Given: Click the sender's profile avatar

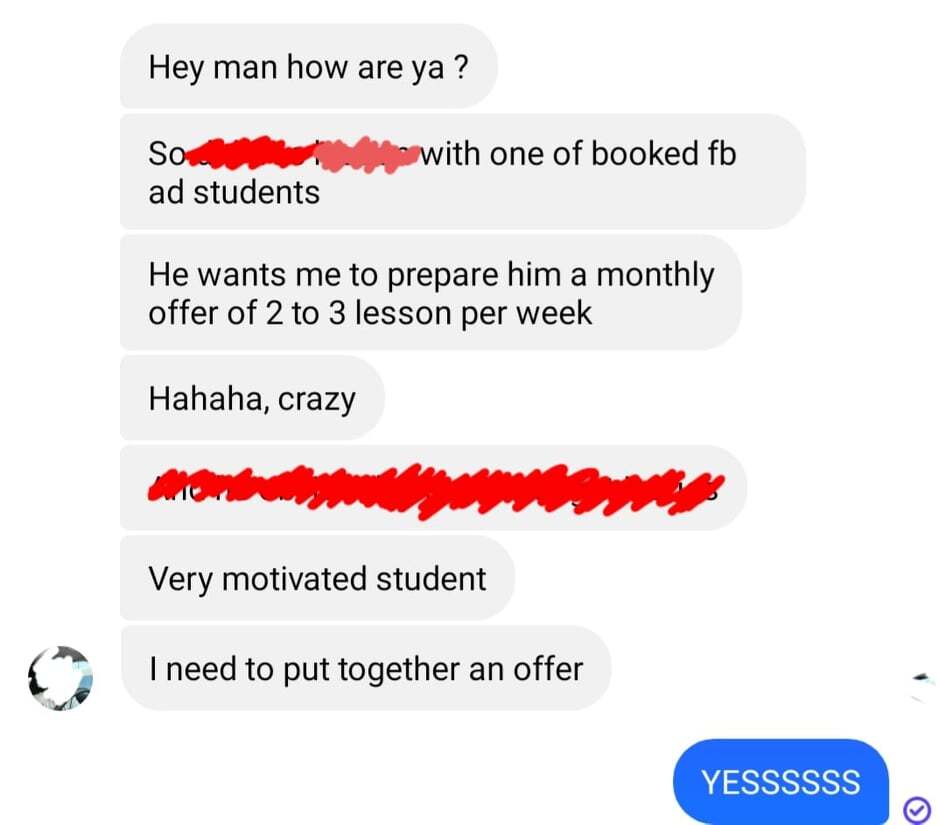Looking at the screenshot, I should coord(61,678).
